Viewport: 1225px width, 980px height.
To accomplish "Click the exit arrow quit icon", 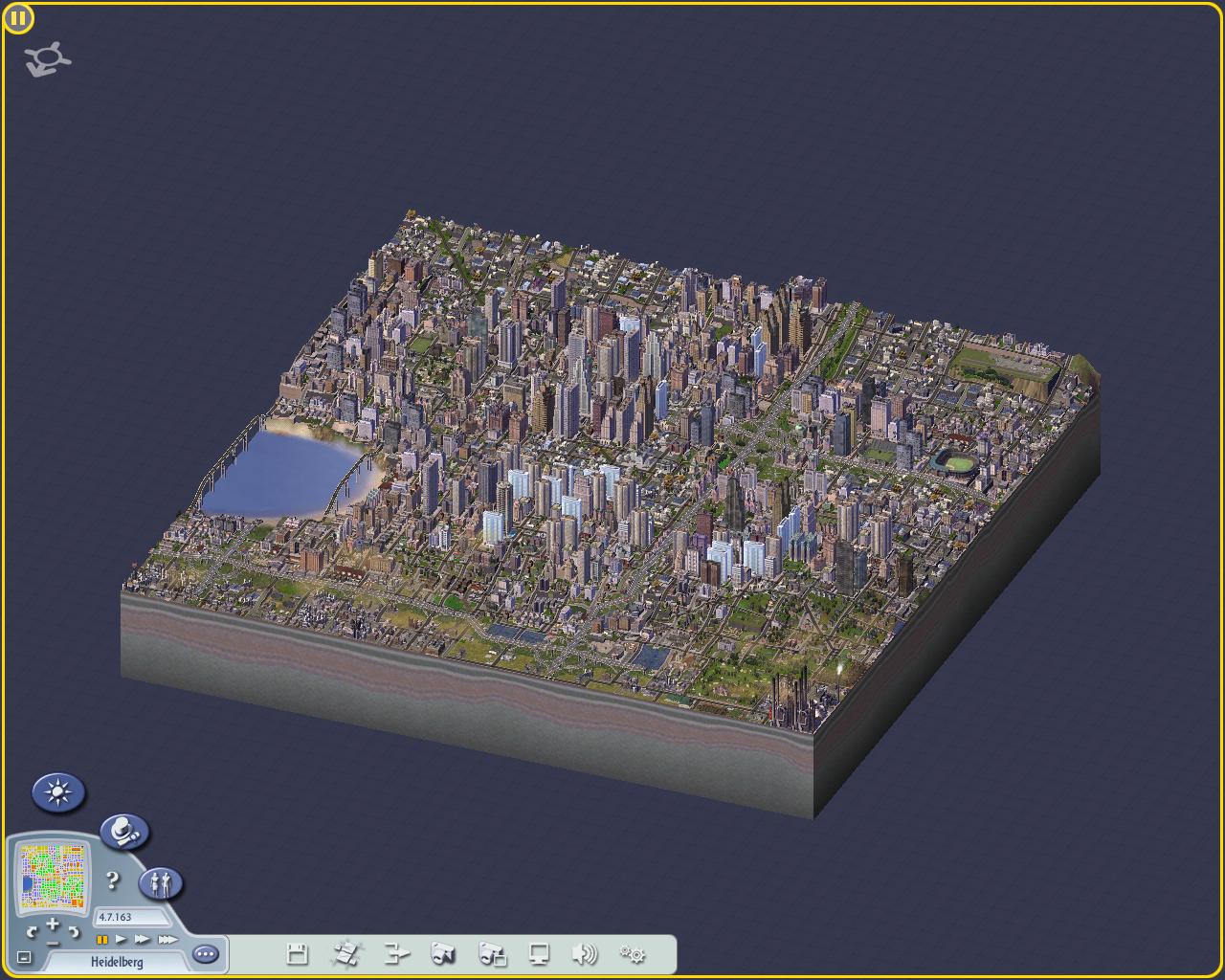I will [396, 953].
